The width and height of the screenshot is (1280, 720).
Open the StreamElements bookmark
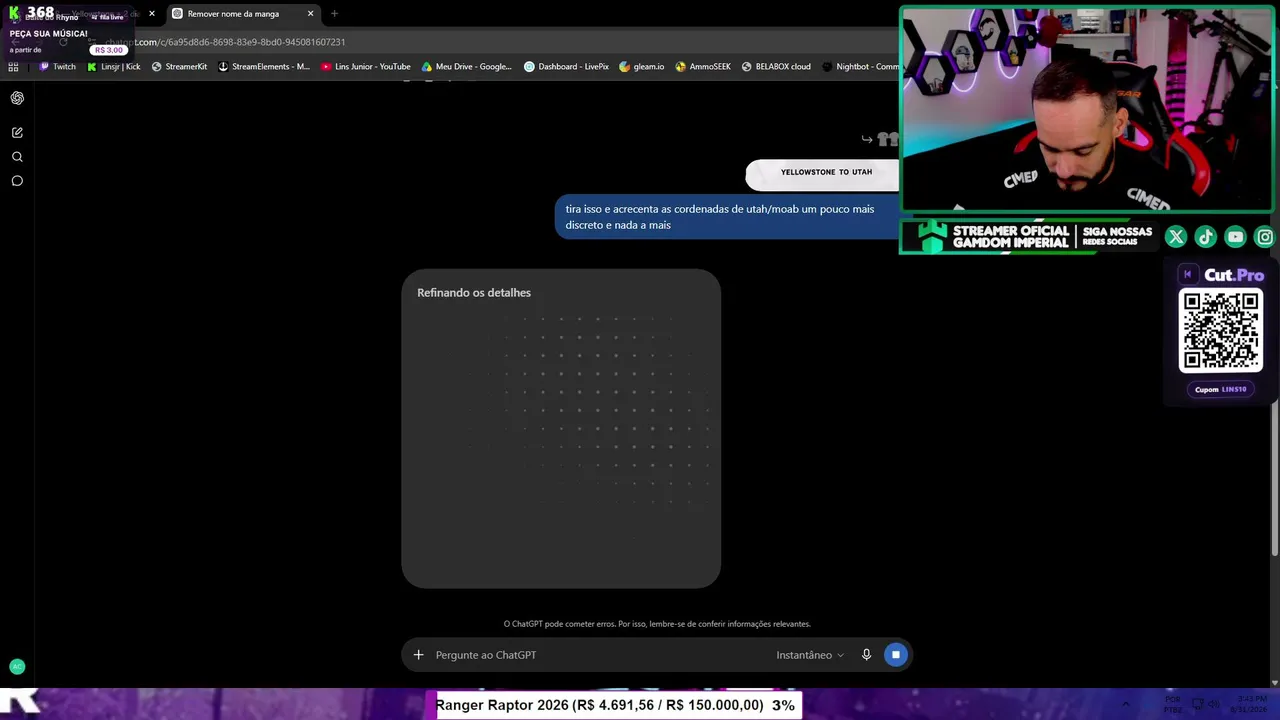[x=264, y=67]
